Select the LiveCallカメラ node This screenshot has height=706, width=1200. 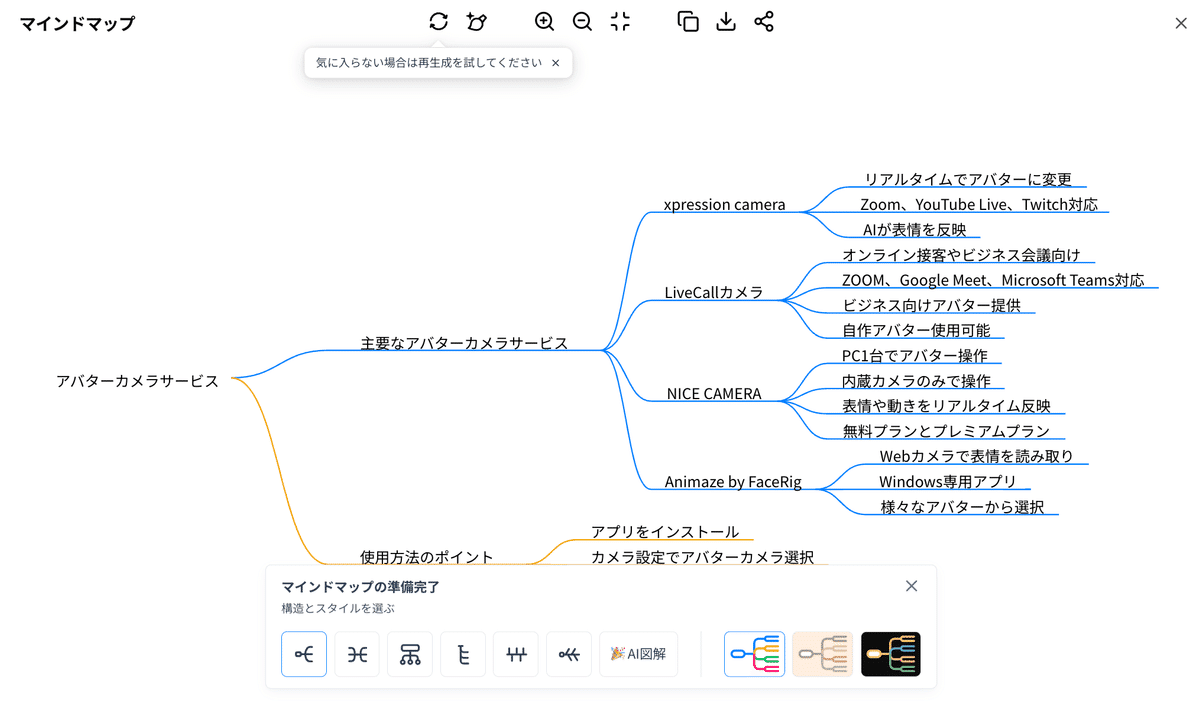pos(713,293)
